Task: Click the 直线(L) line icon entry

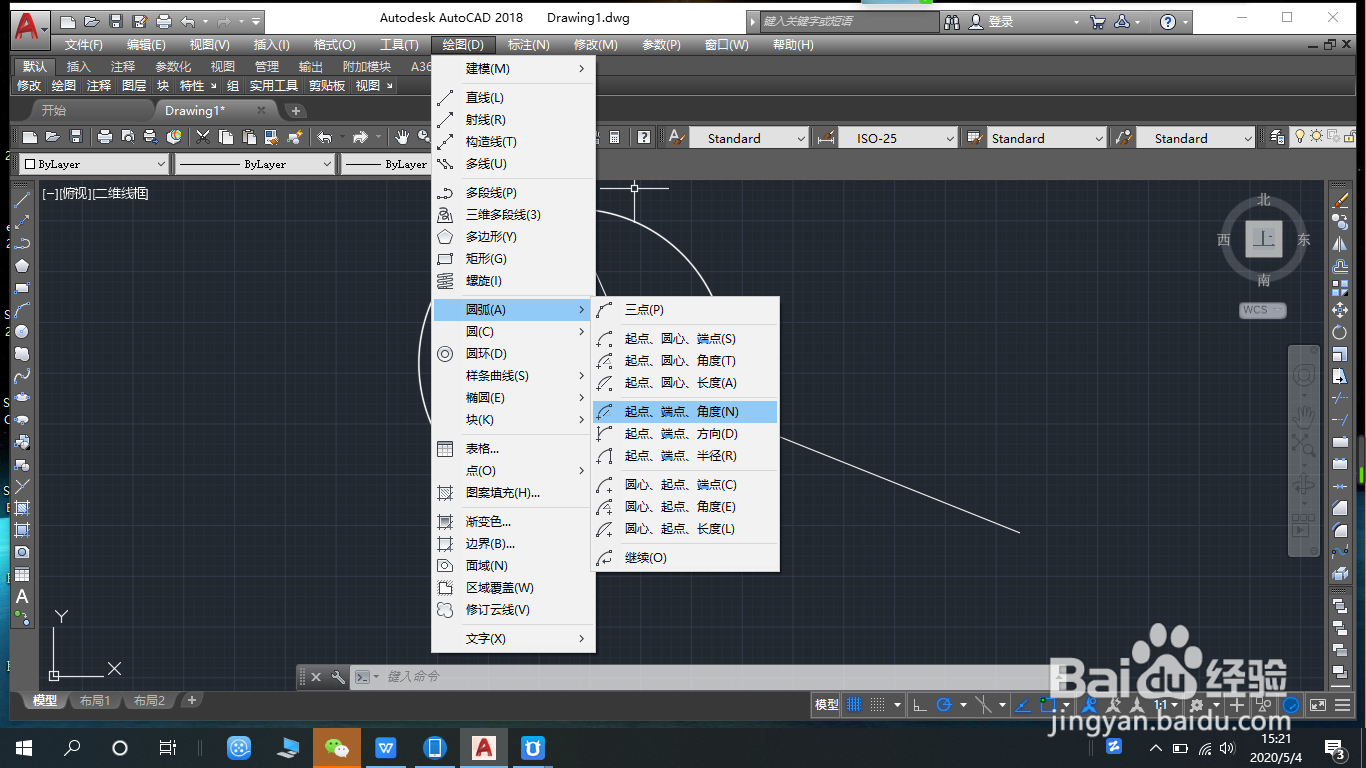Action: click(446, 98)
